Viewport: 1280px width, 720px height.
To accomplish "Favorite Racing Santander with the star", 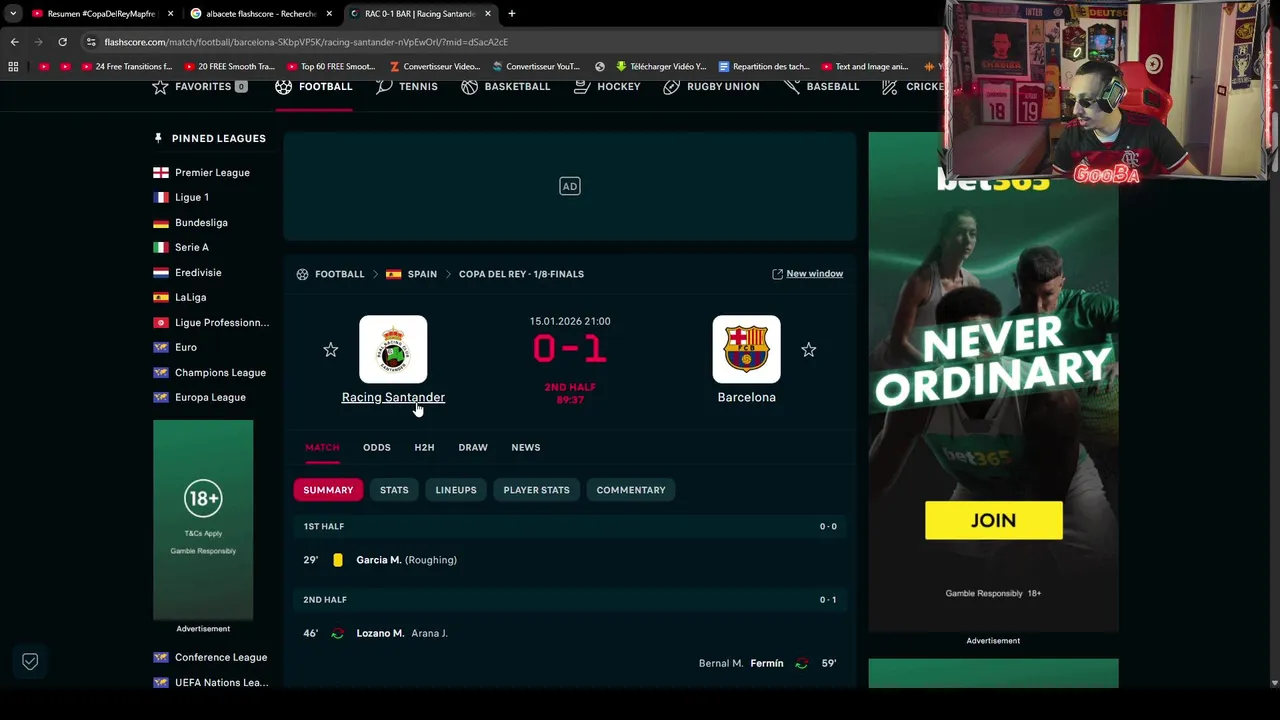I will (331, 350).
